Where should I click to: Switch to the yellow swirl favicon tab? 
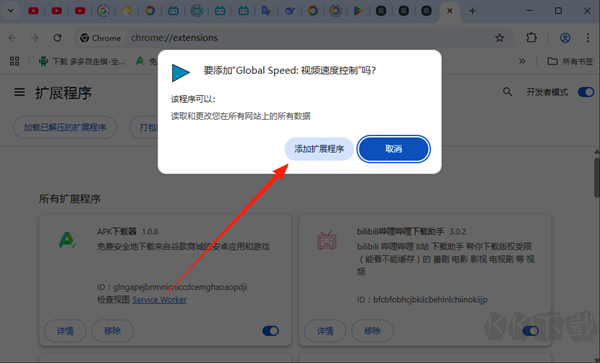coord(127,11)
